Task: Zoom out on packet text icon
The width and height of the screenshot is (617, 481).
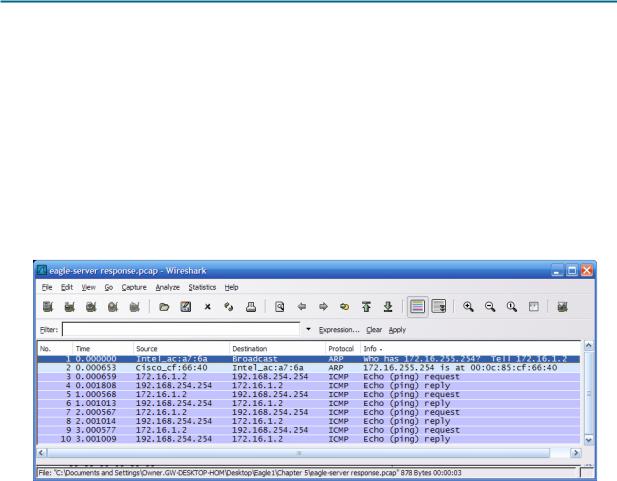Action: point(490,307)
